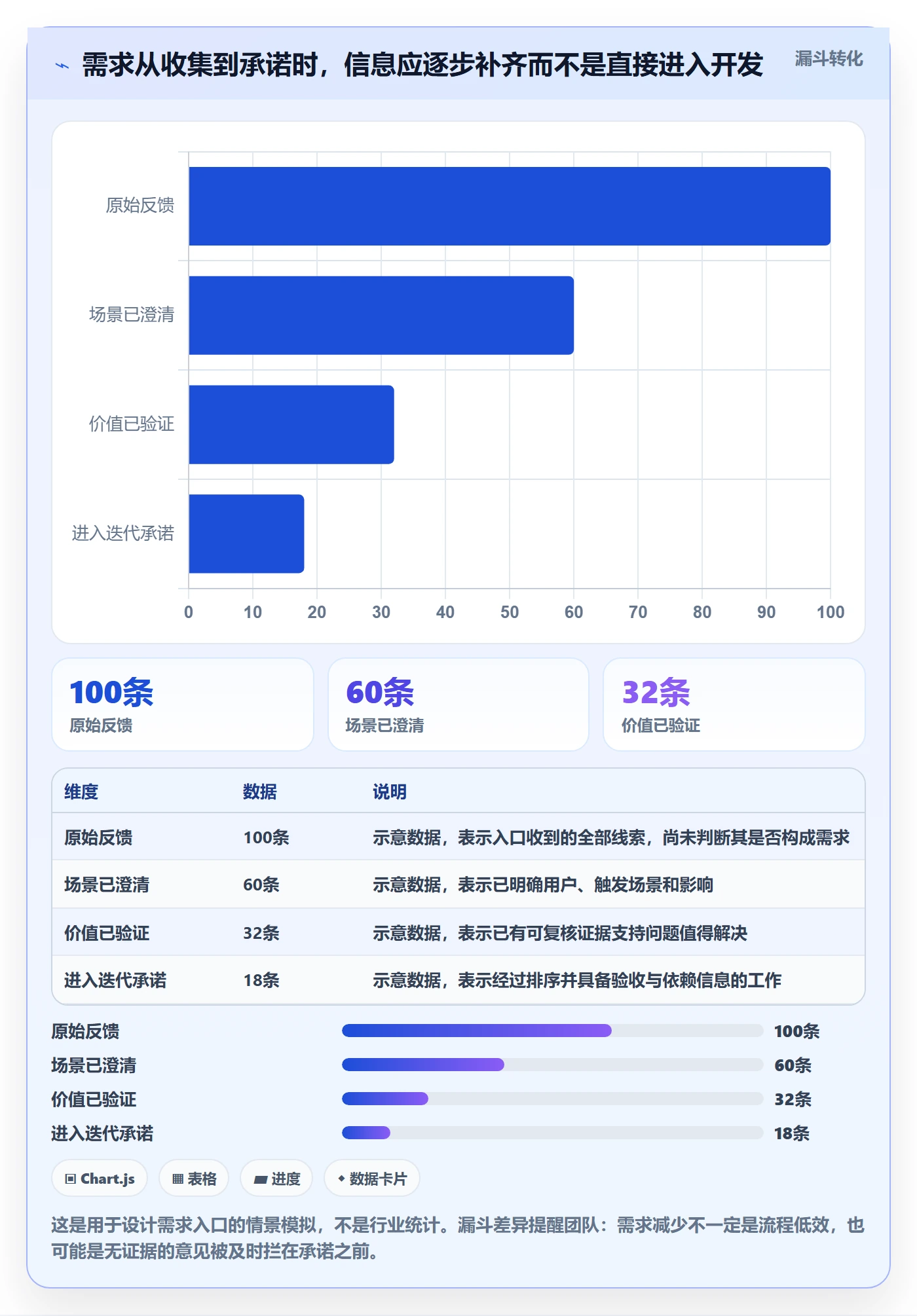Click the 场景已澄清 progress bar
Screen dimensions: 917x1316
(553, 1065)
